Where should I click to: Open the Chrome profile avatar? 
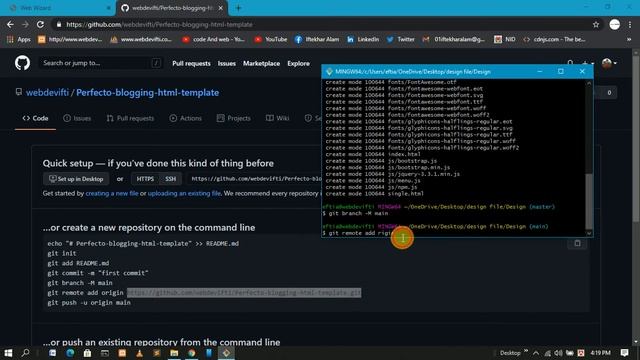(615, 24)
